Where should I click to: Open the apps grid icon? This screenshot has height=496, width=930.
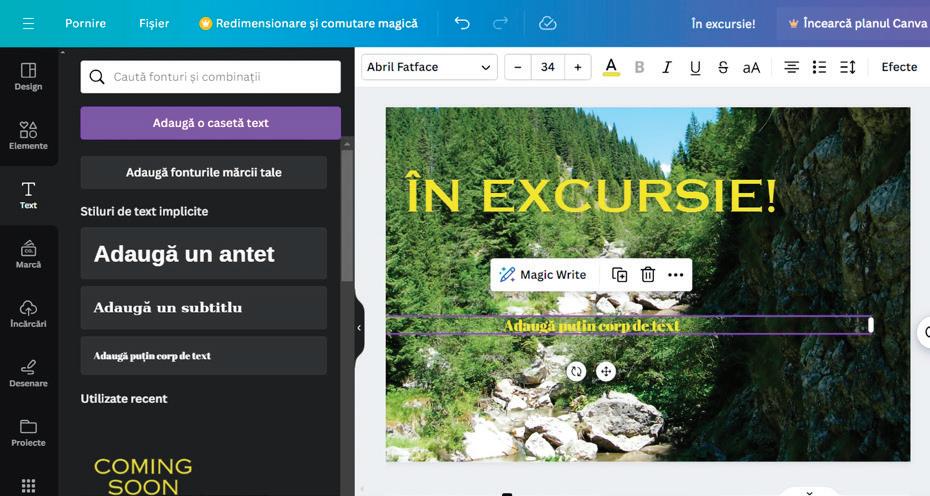tap(28, 485)
